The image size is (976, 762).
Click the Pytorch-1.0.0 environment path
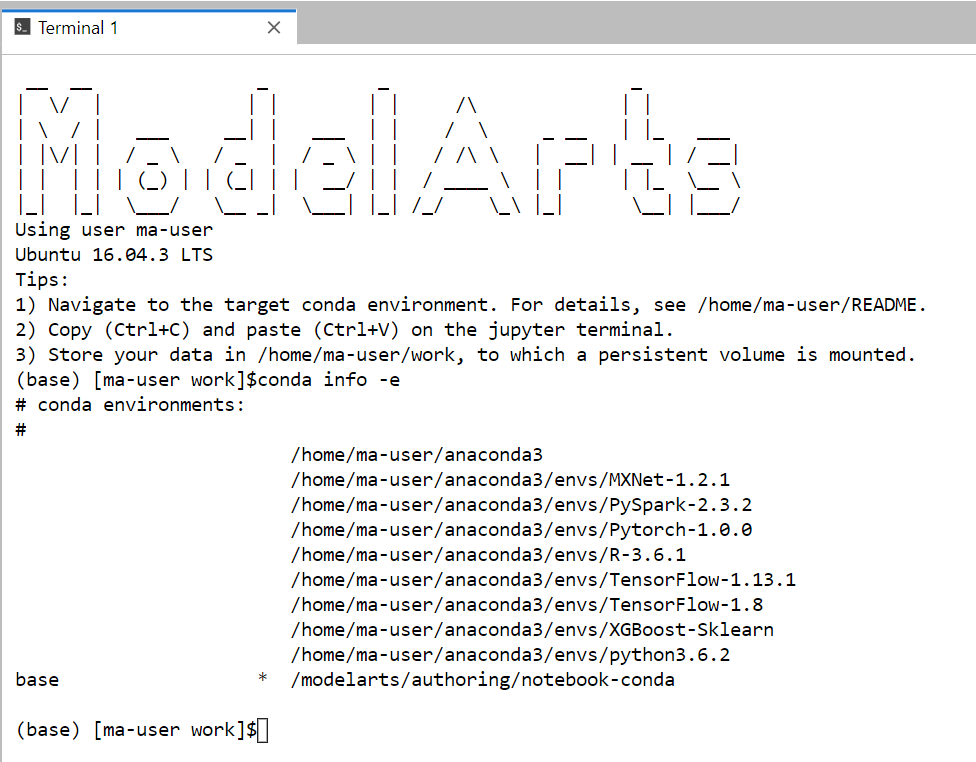(522, 530)
